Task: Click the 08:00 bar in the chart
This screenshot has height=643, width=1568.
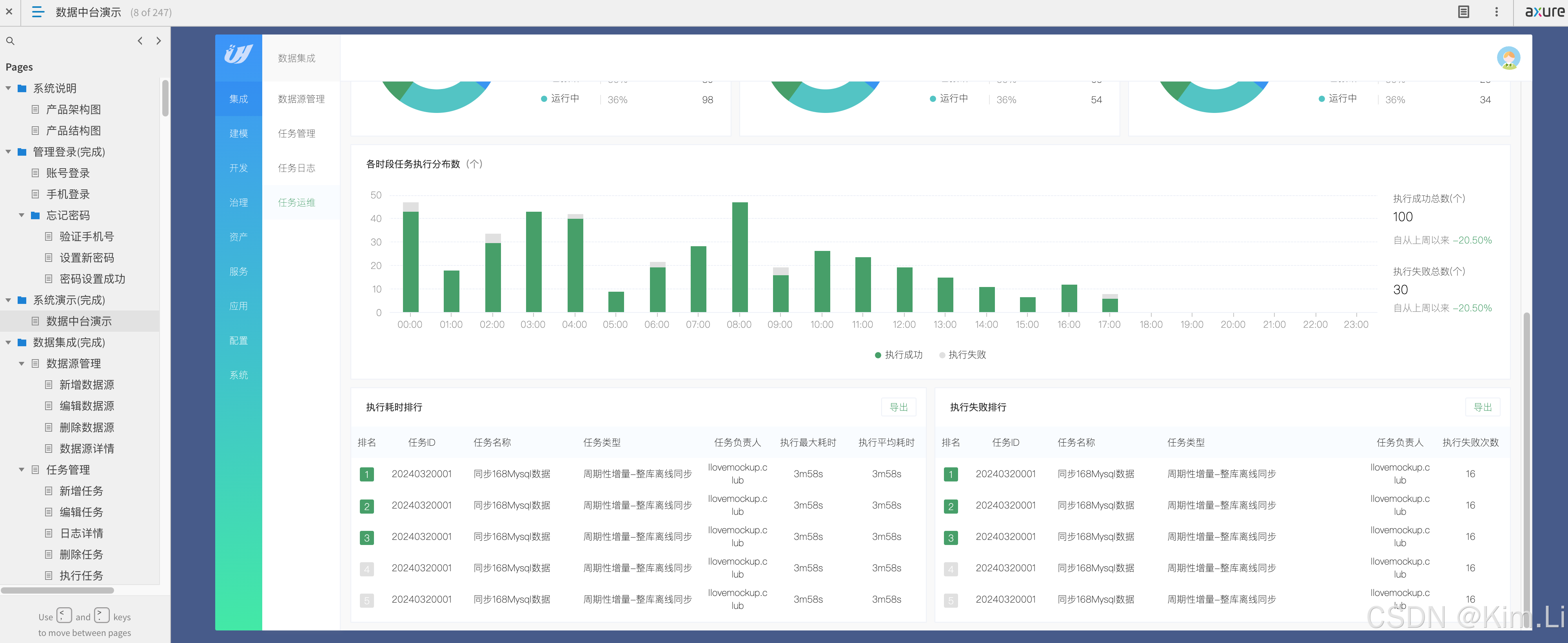Action: coord(740,257)
